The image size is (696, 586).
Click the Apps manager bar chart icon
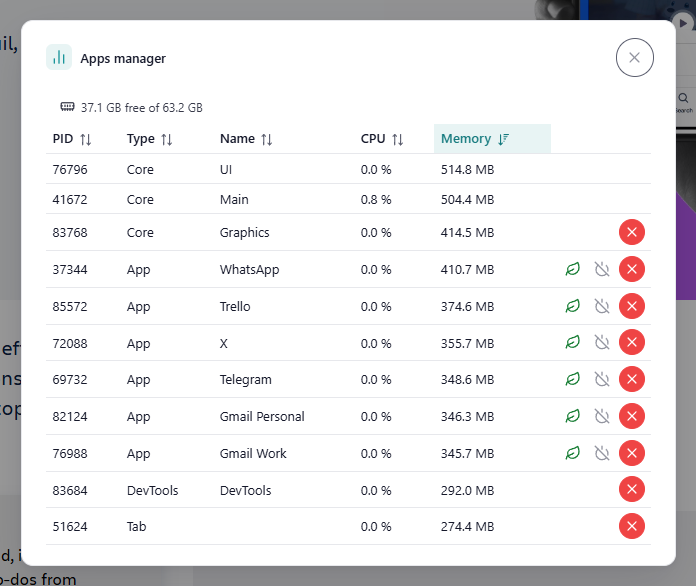click(x=59, y=57)
